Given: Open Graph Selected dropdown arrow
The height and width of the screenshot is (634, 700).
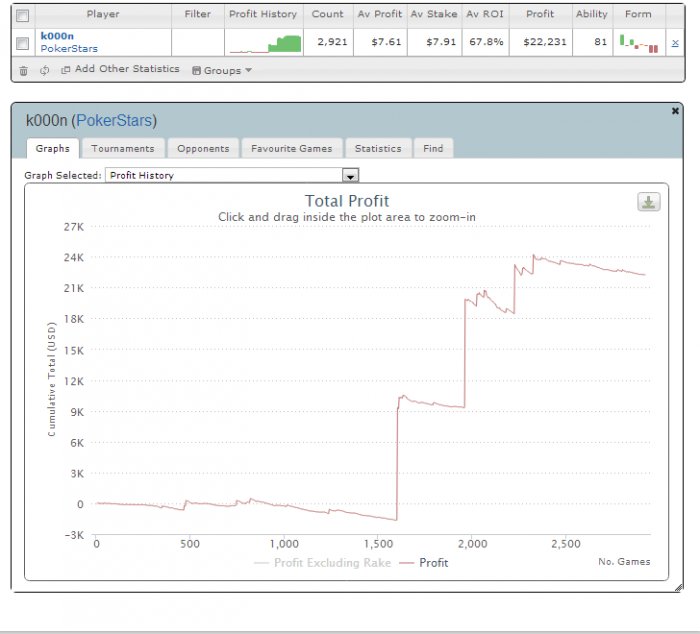Looking at the screenshot, I should 350,175.
